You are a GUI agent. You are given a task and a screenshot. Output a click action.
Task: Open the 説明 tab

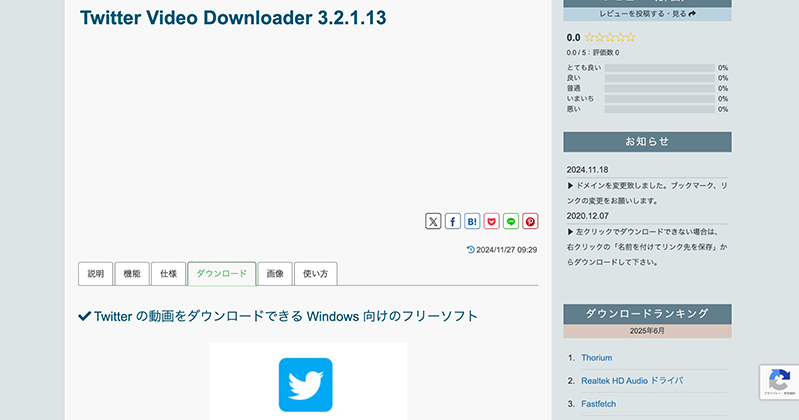click(x=95, y=274)
